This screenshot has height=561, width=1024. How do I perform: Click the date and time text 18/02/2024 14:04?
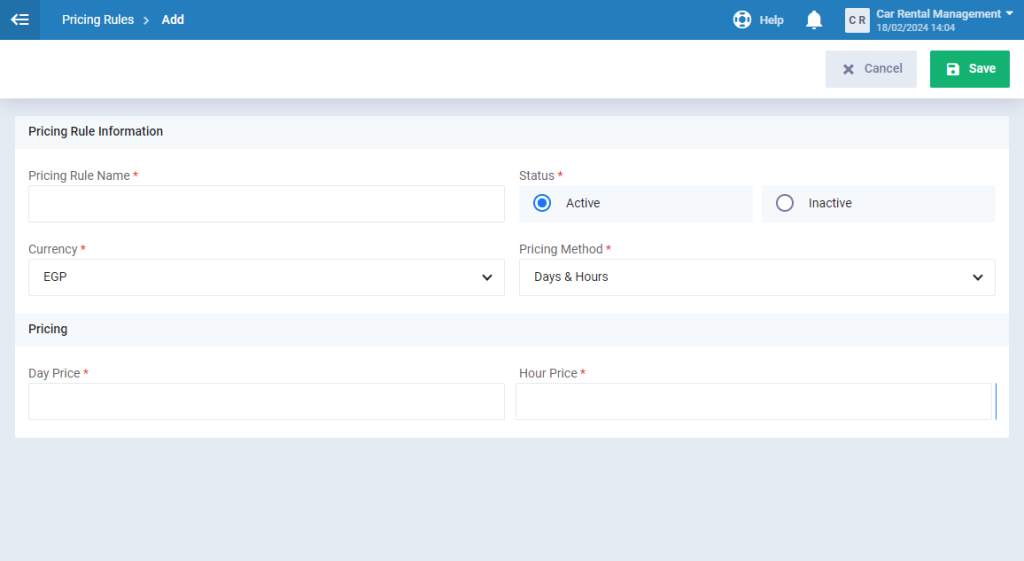[x=916, y=27]
